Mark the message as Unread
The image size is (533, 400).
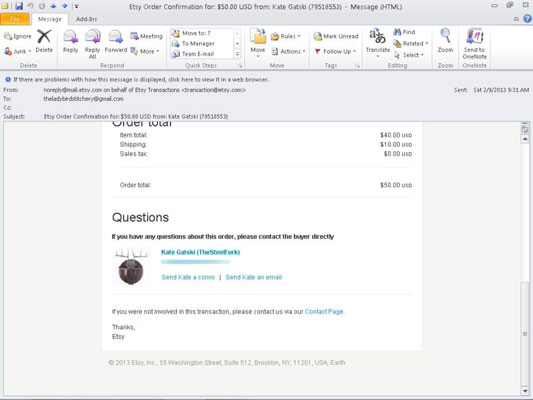tap(336, 36)
